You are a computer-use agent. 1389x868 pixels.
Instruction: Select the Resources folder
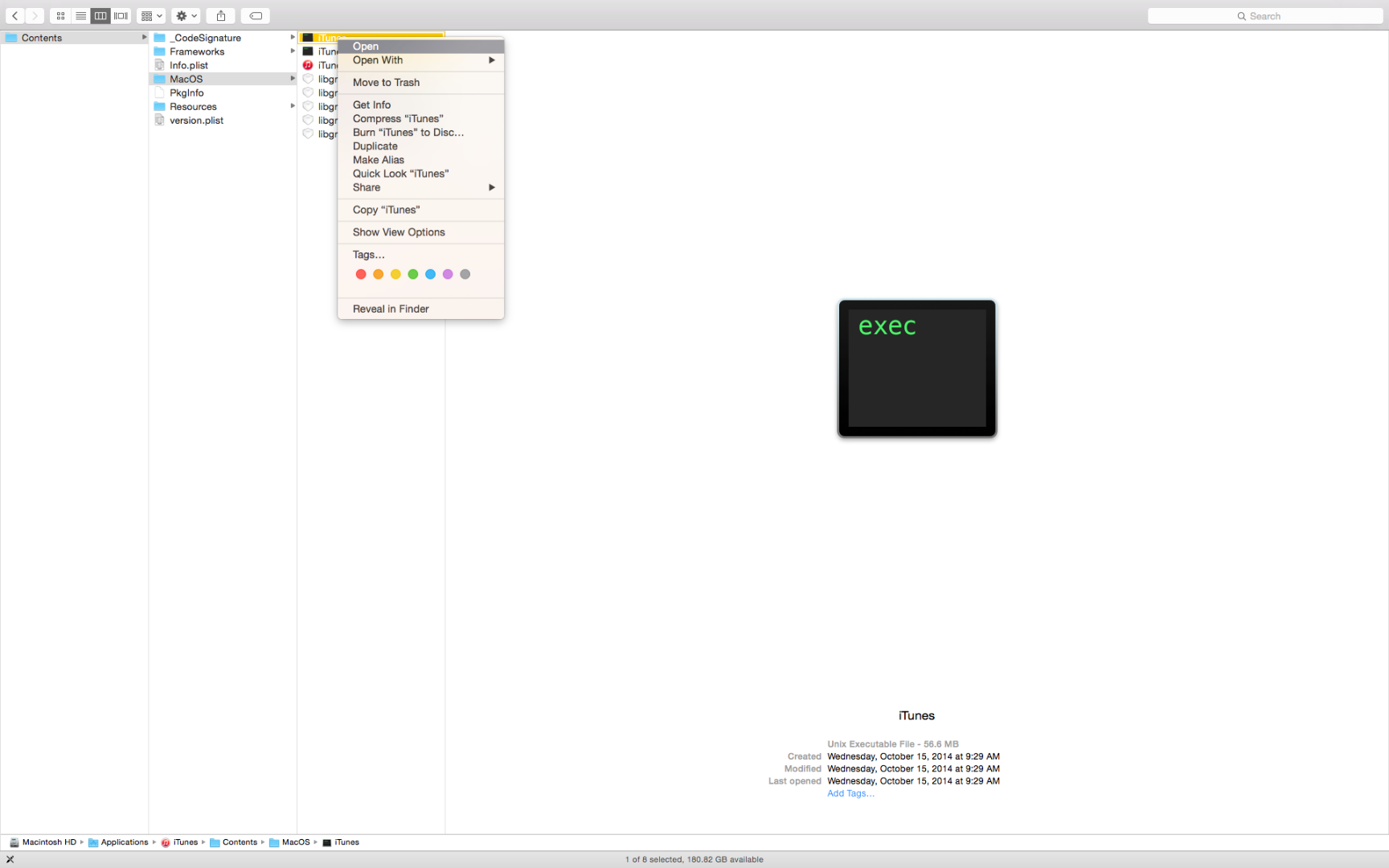[222, 106]
